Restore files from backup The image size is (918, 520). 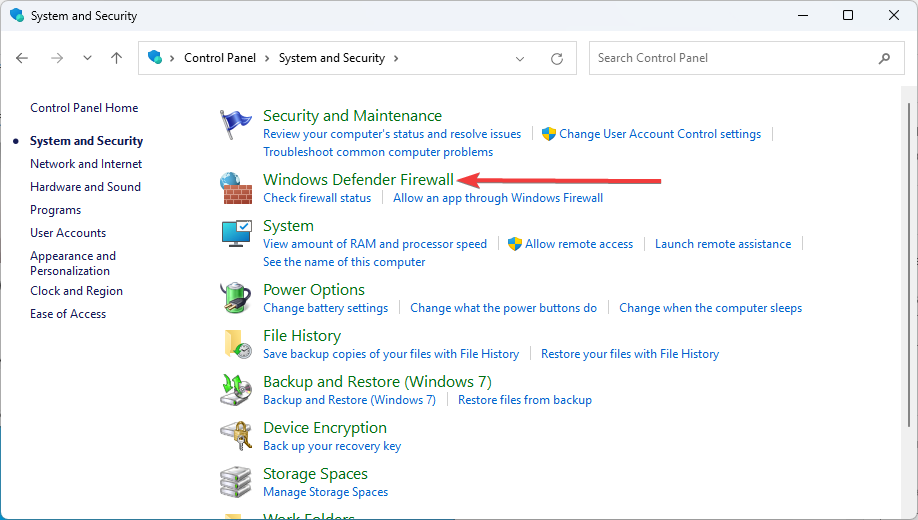(x=525, y=400)
